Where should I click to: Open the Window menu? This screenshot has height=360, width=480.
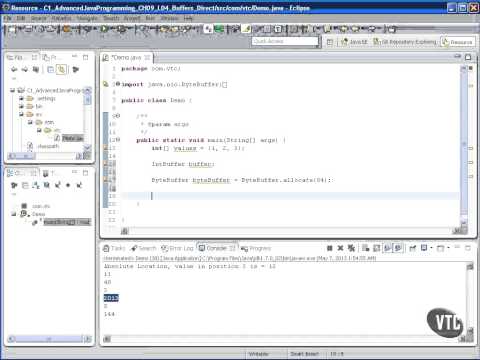169,18
